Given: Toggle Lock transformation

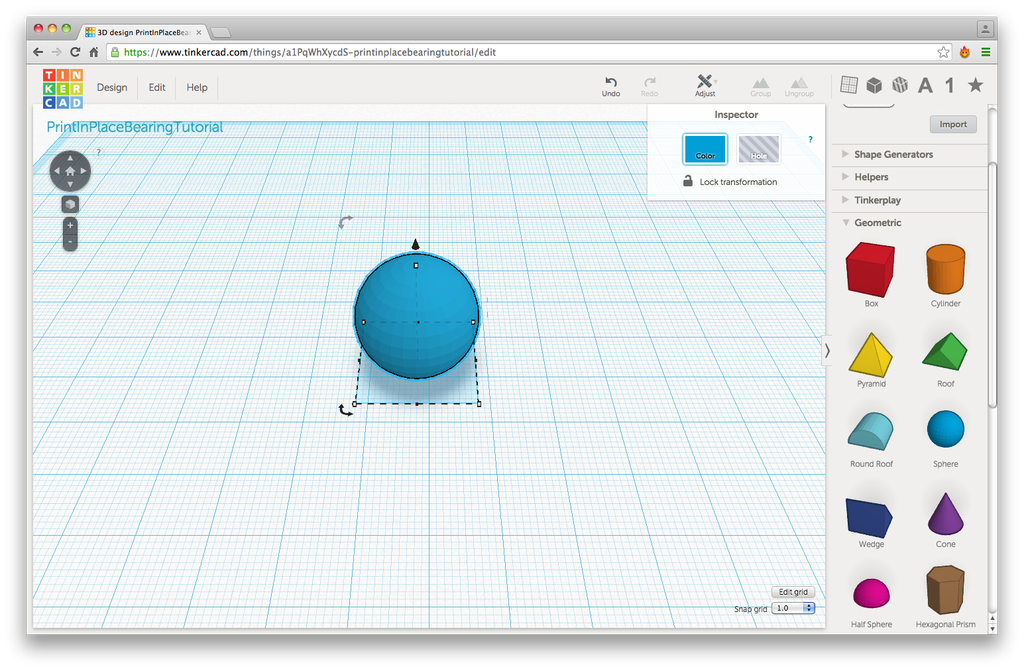Looking at the screenshot, I should pyautogui.click(x=729, y=182).
